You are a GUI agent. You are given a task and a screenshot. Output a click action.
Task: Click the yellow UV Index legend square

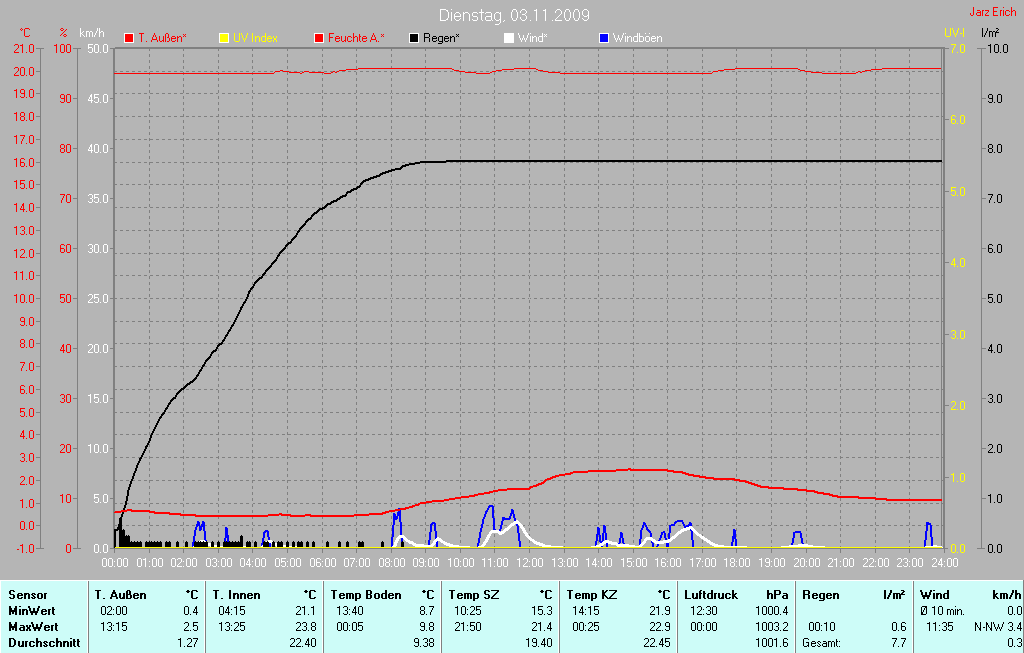click(224, 38)
